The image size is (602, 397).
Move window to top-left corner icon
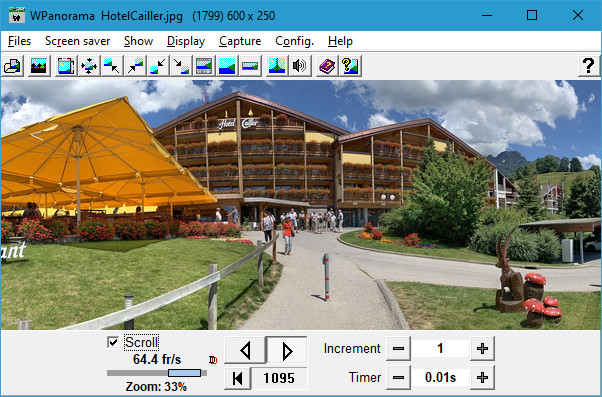click(x=112, y=66)
